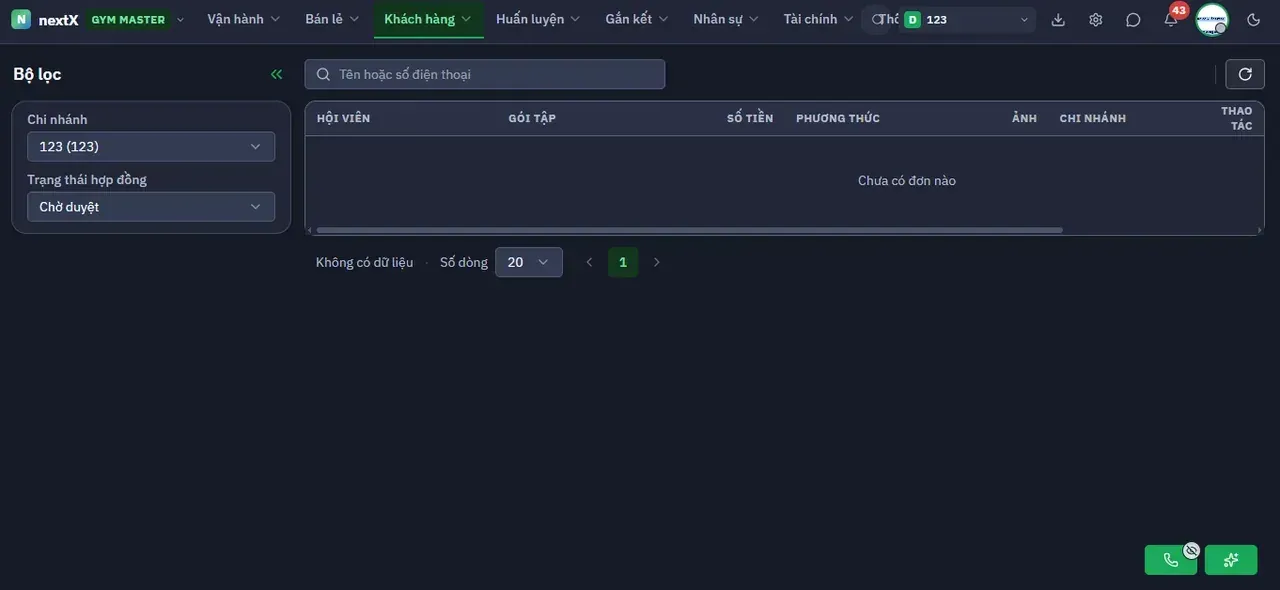Click the refresh icon above the table
Image resolution: width=1280 pixels, height=590 pixels.
pos(1245,74)
